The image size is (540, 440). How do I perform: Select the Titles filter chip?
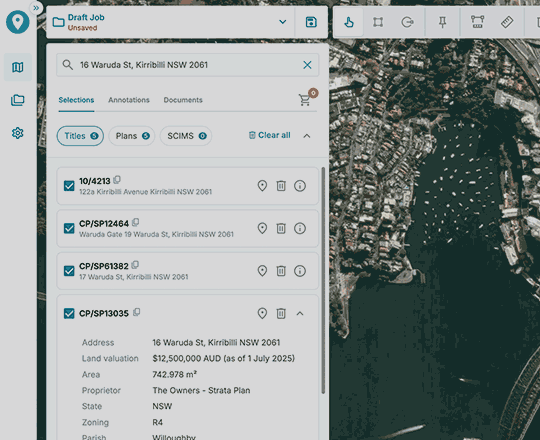point(80,136)
